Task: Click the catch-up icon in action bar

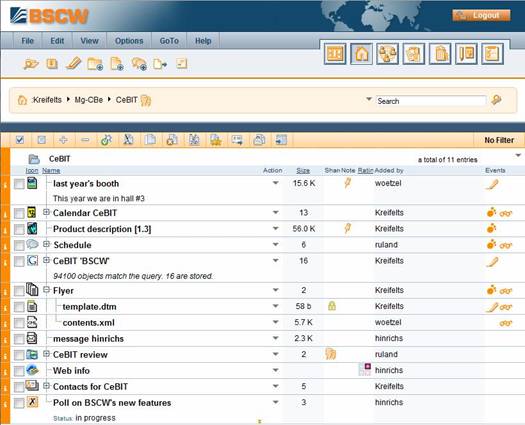Action: (x=106, y=140)
